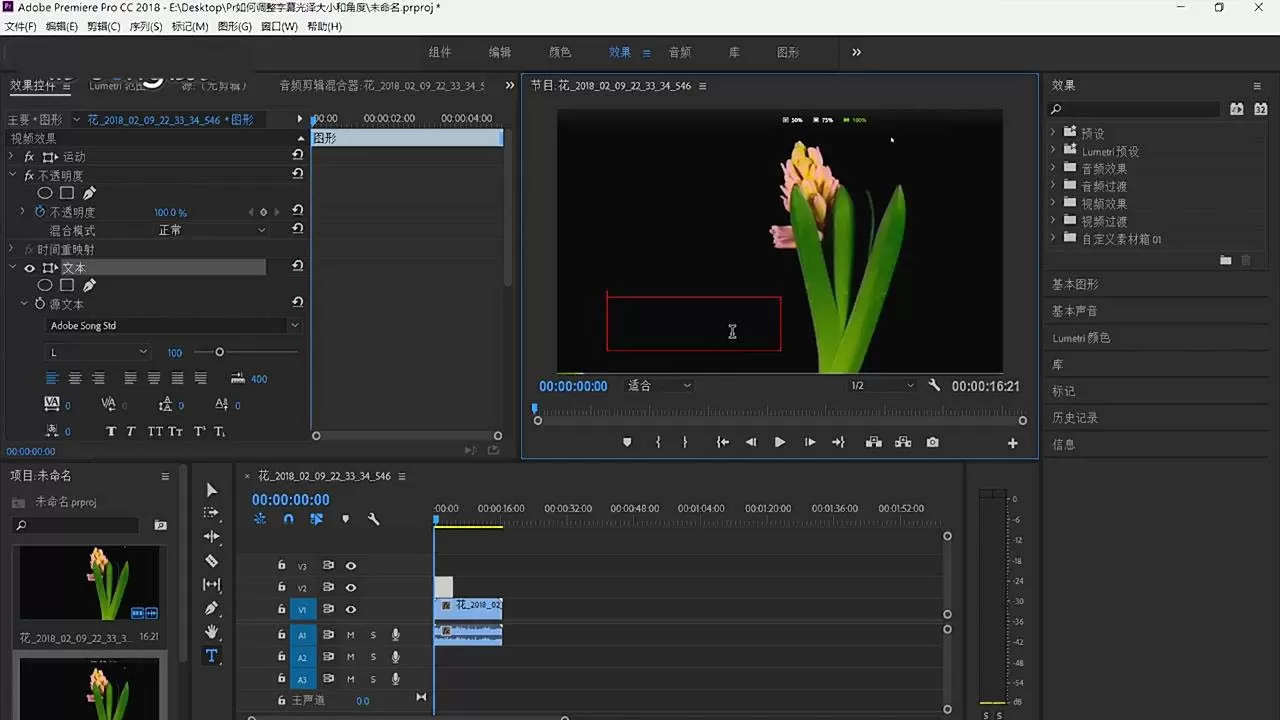
Task: Select the Ripple Edit tool
Action: click(211, 537)
